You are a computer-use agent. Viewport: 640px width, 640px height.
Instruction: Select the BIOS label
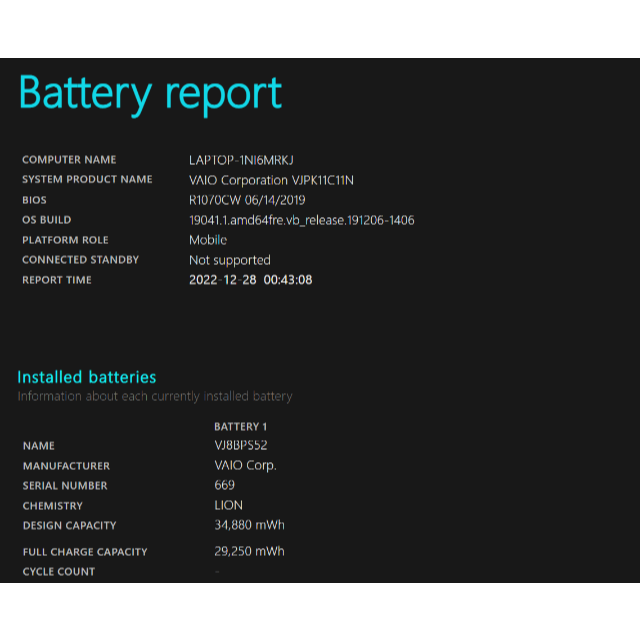point(34,200)
